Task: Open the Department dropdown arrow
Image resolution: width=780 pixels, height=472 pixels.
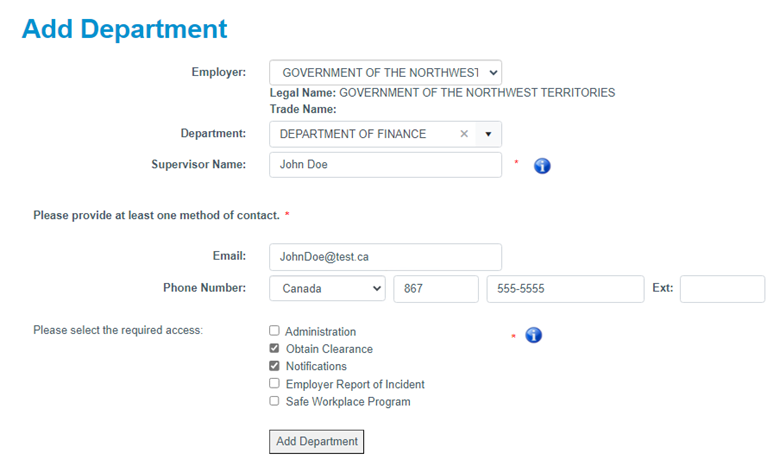Action: (489, 134)
